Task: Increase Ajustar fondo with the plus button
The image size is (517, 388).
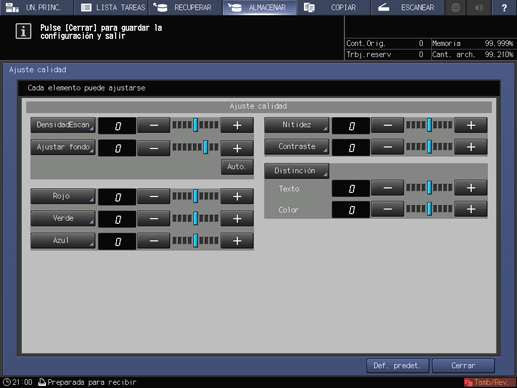Action: coord(237,148)
